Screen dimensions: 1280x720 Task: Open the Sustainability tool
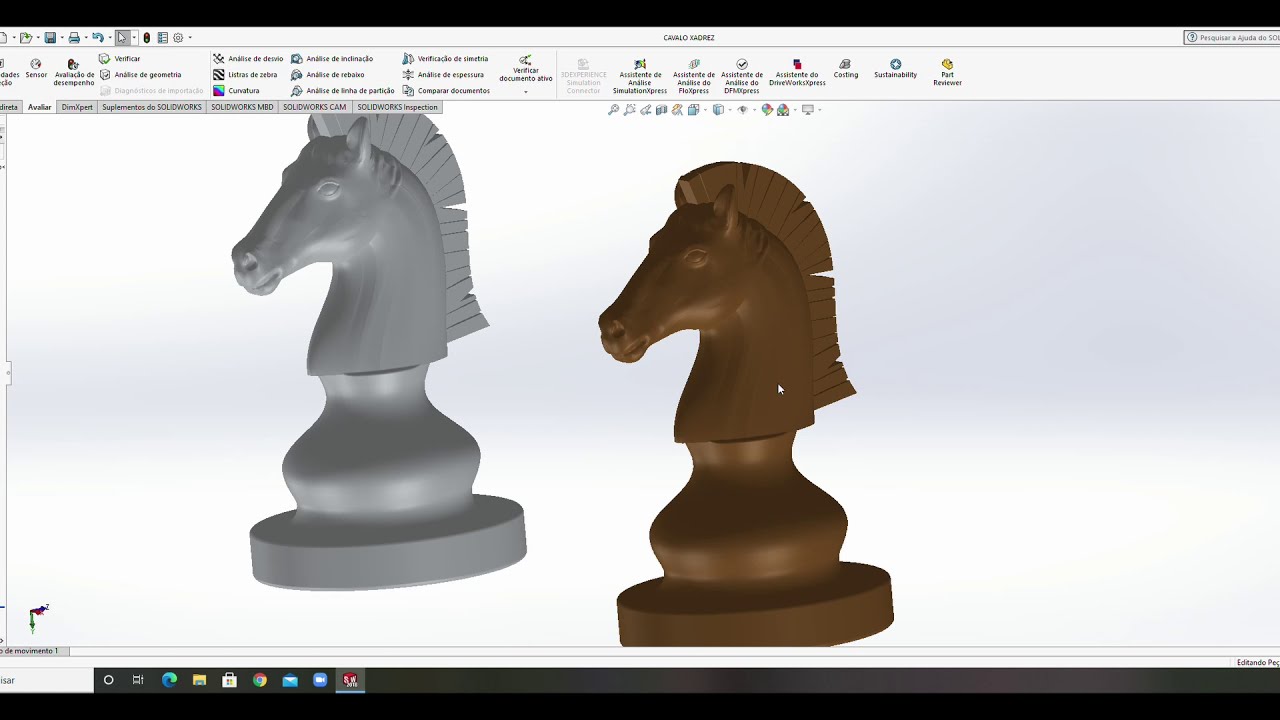(x=895, y=69)
